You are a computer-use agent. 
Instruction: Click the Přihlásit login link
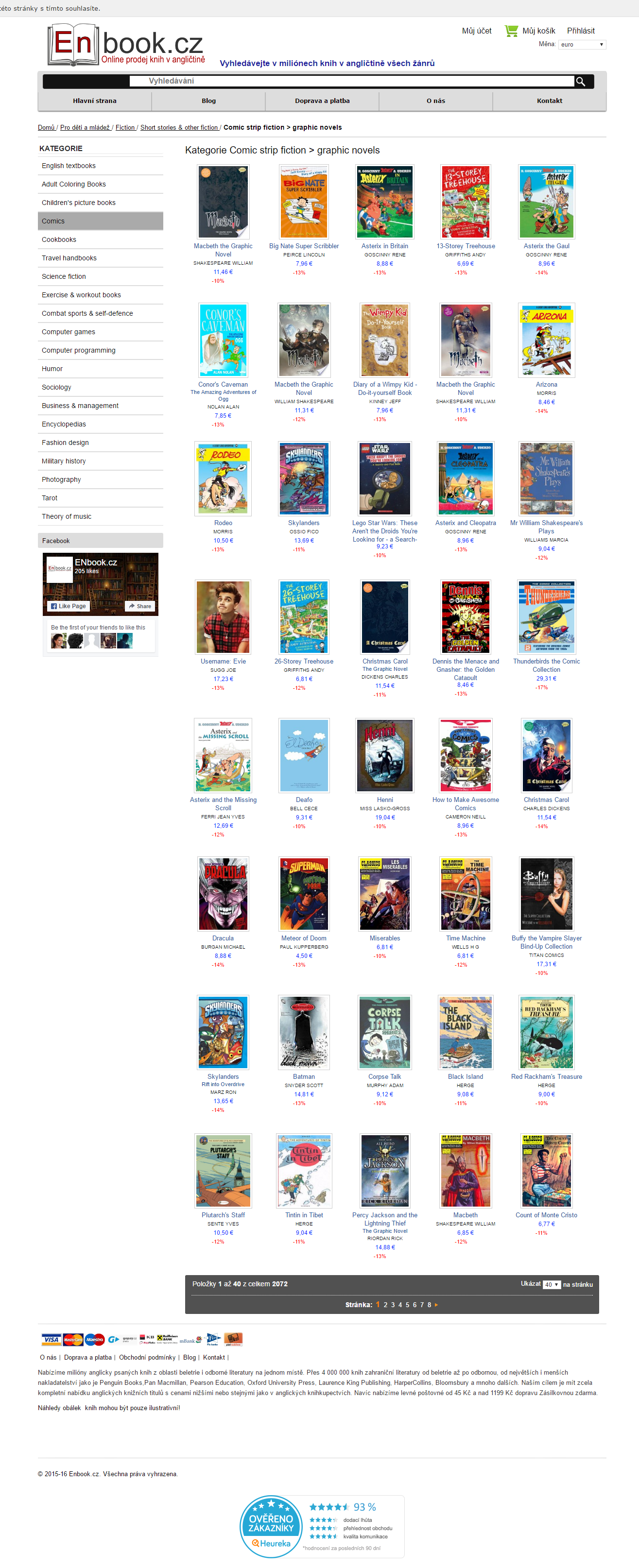pyautogui.click(x=581, y=31)
